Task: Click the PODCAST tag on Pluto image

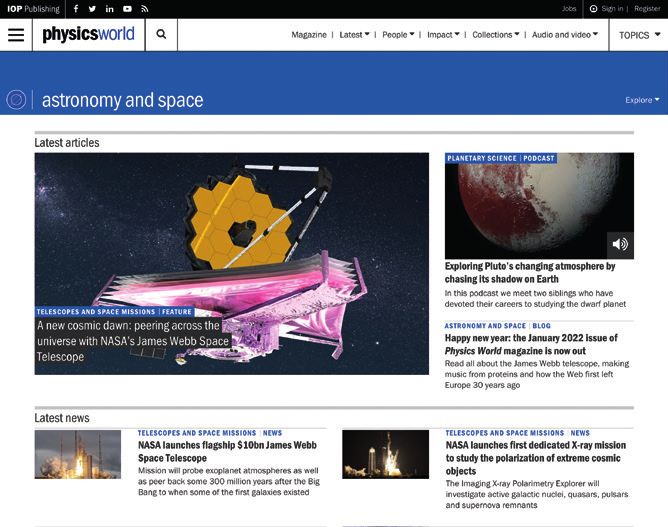Action: [x=539, y=158]
